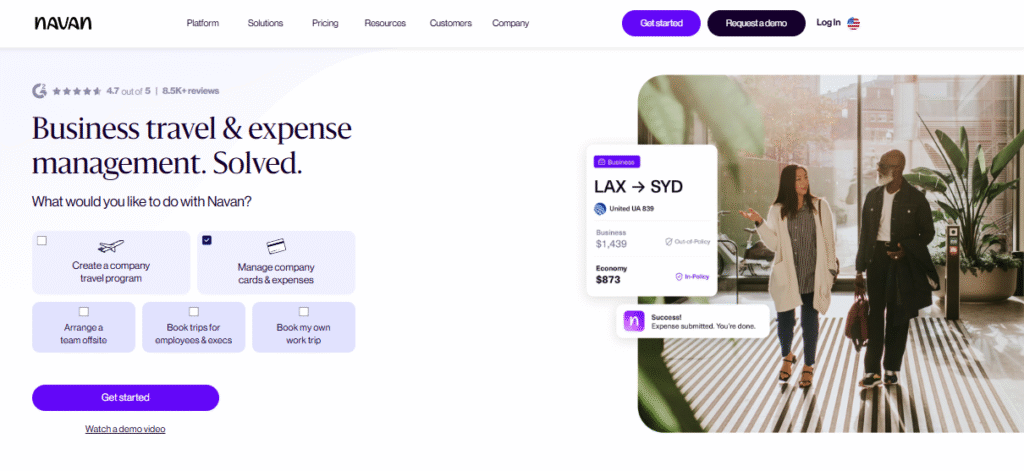1024x471 pixels.
Task: Expand the Resources menu
Action: coord(385,23)
